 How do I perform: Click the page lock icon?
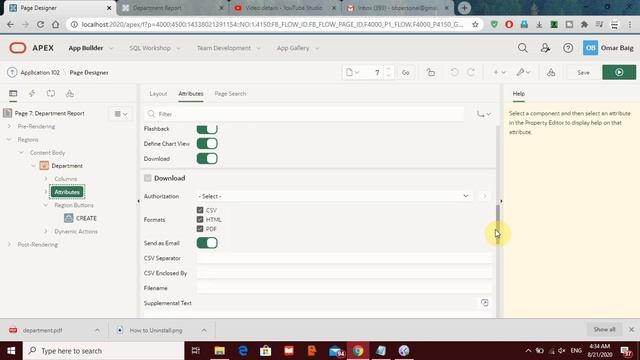[431, 72]
